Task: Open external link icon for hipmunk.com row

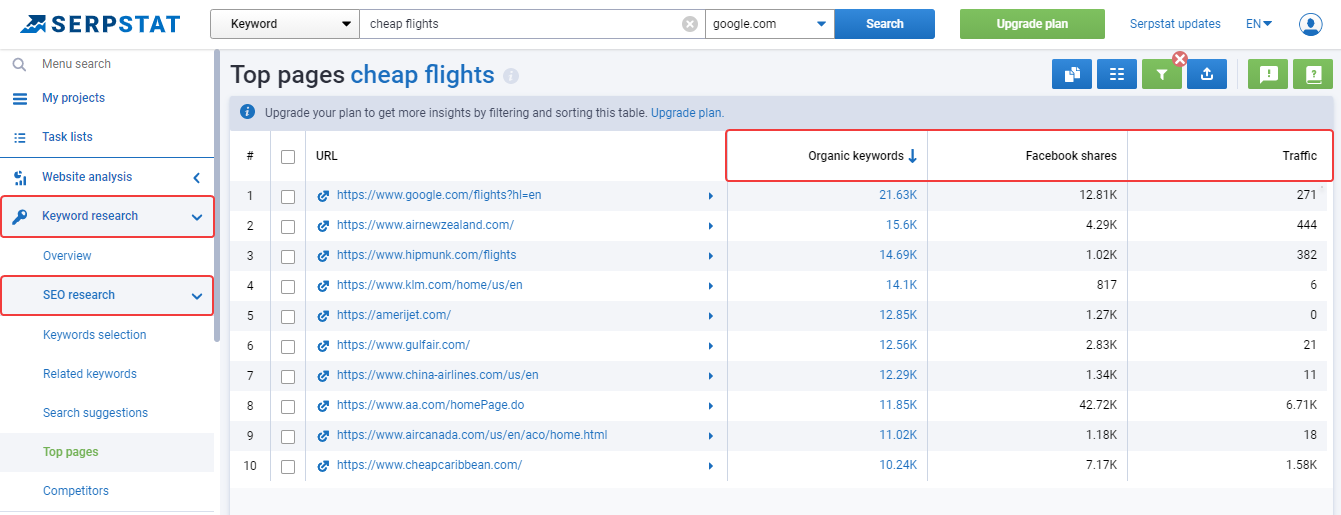Action: [x=323, y=256]
